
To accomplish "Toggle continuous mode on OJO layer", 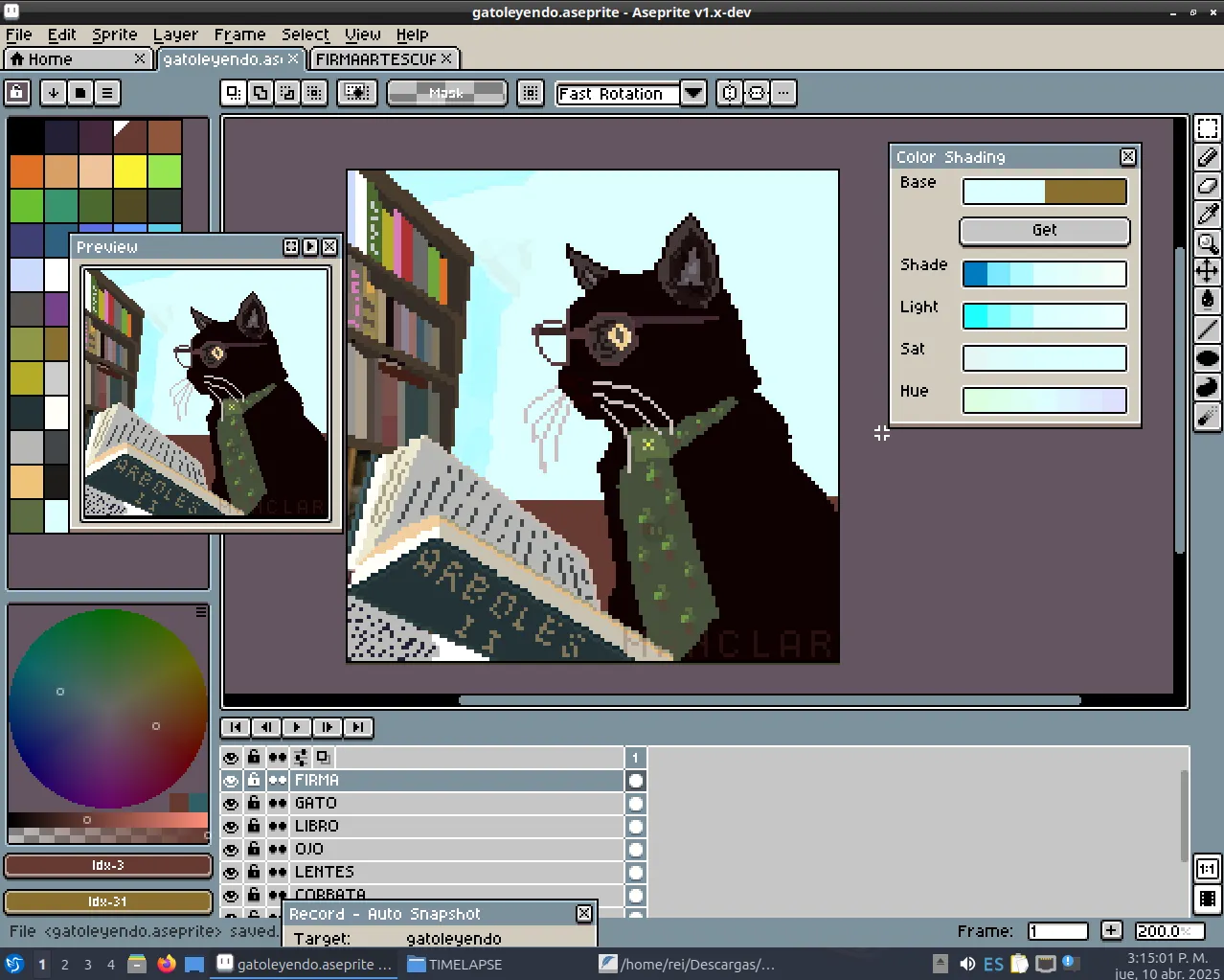I will 278,850.
